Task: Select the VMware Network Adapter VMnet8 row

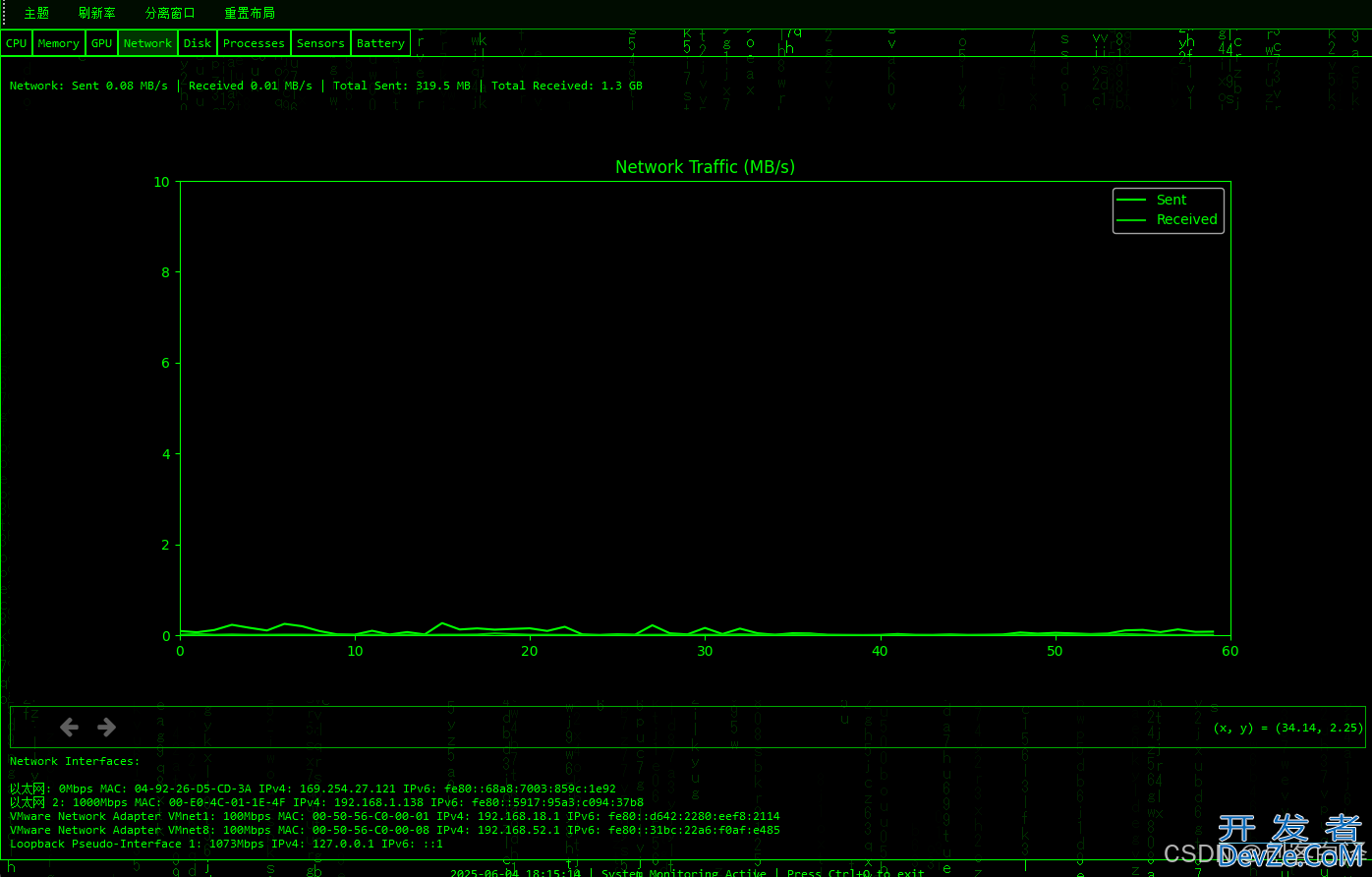Action: click(395, 830)
